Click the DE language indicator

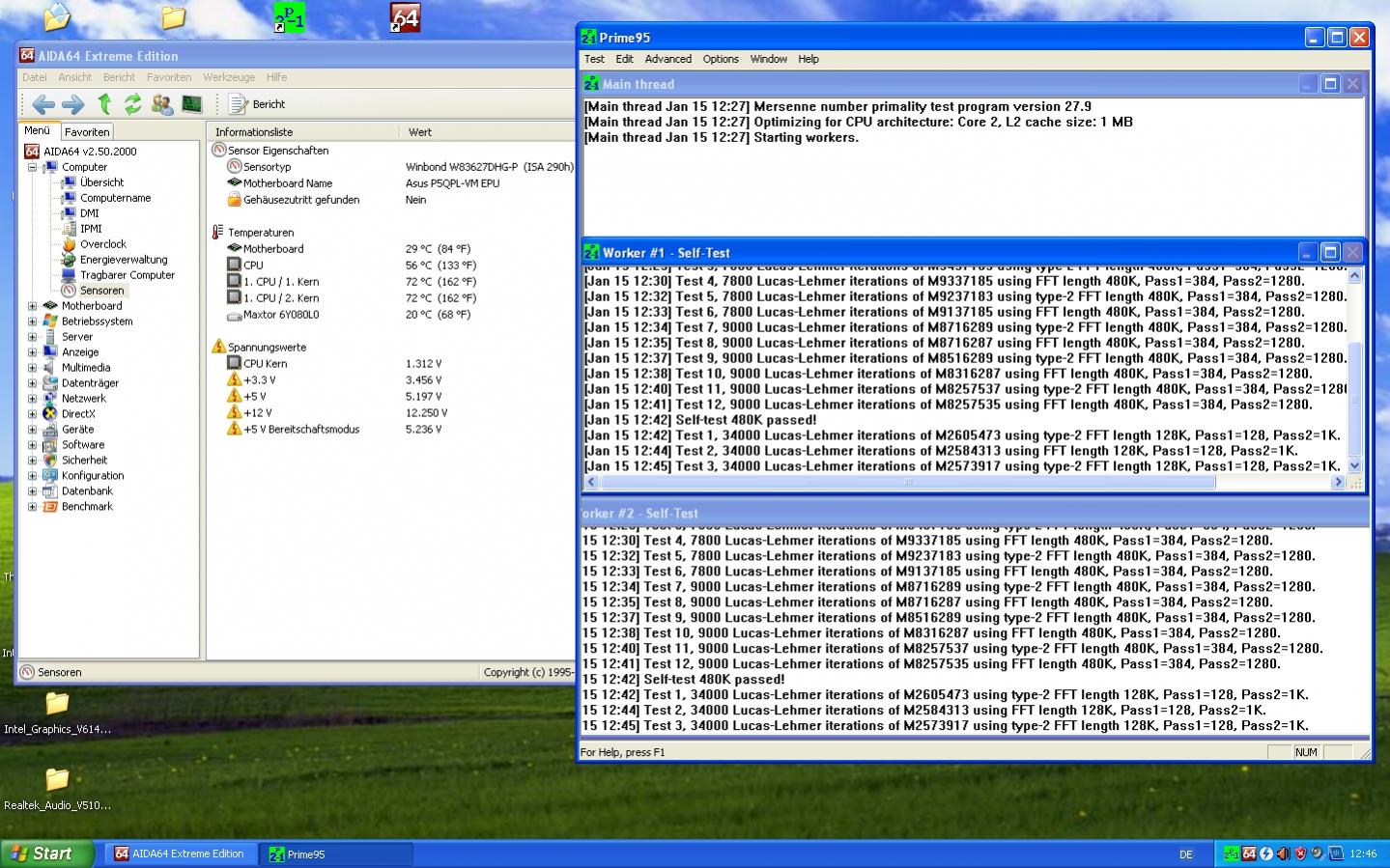point(1186,854)
